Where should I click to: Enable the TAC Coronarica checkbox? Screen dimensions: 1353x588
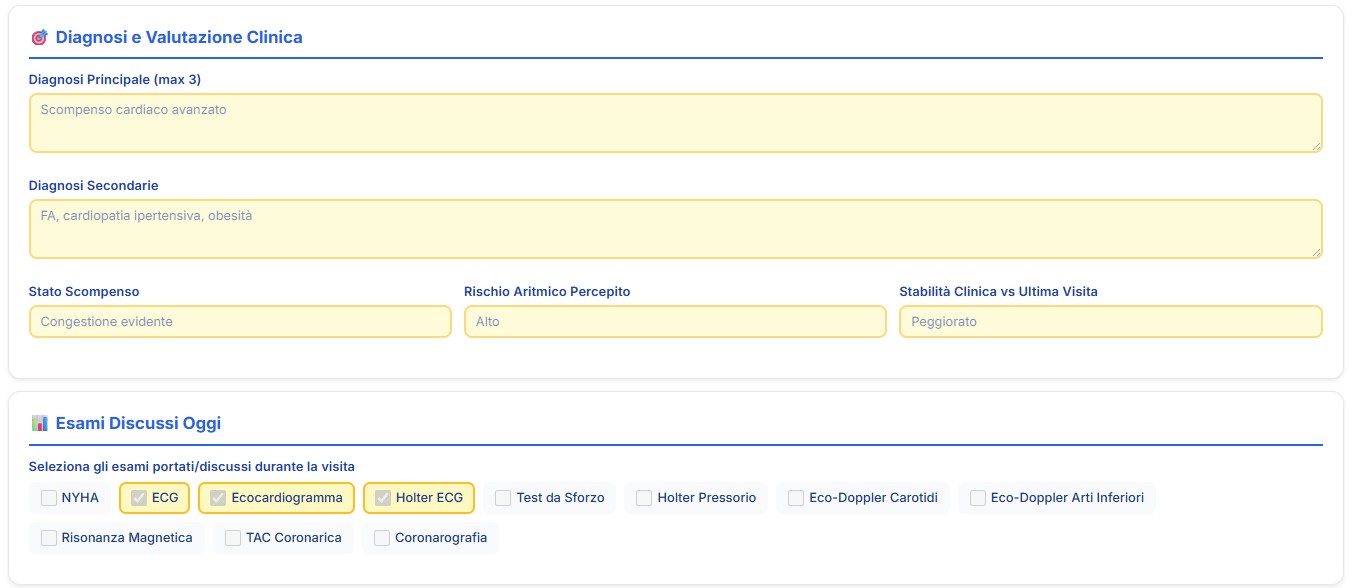tap(233, 538)
